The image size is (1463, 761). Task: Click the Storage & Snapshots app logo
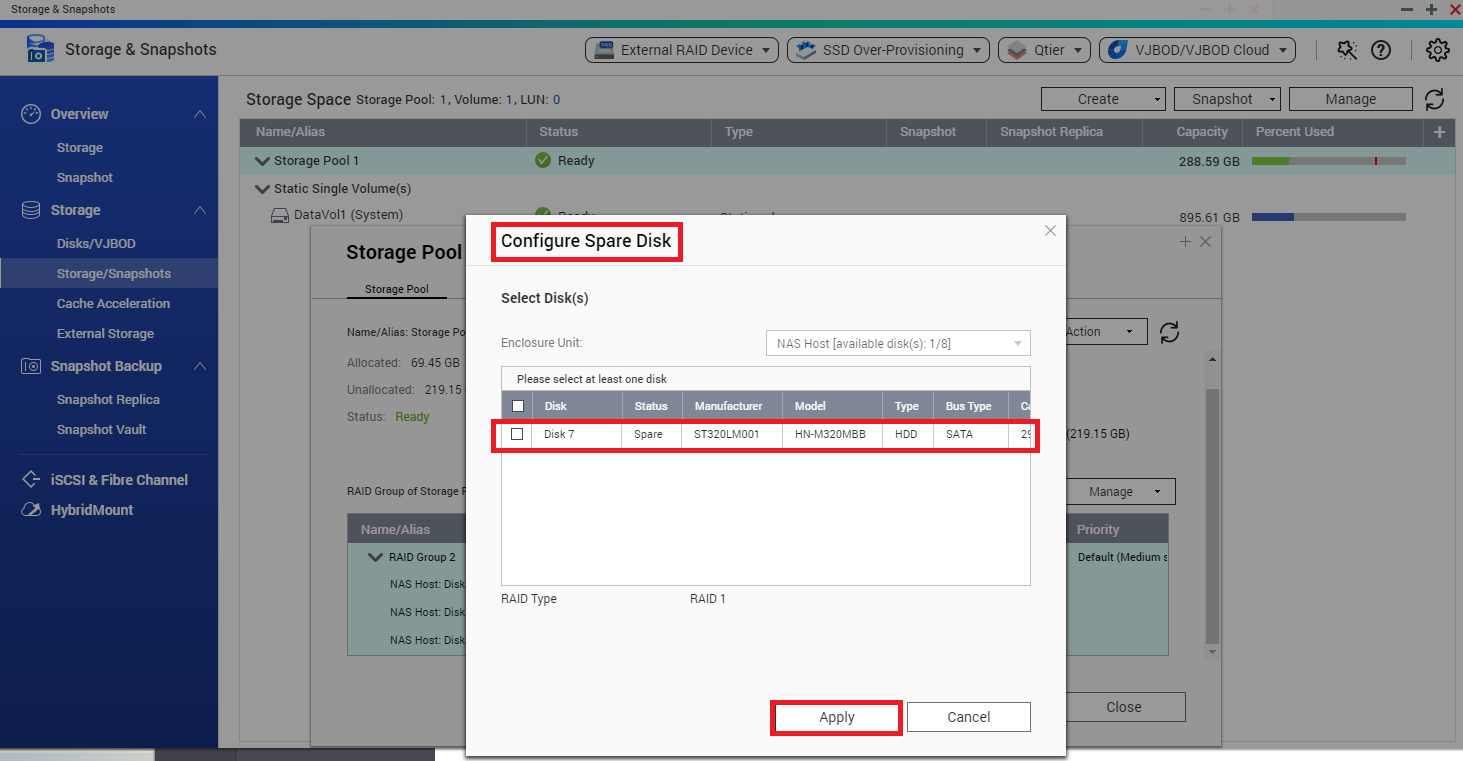(40, 49)
